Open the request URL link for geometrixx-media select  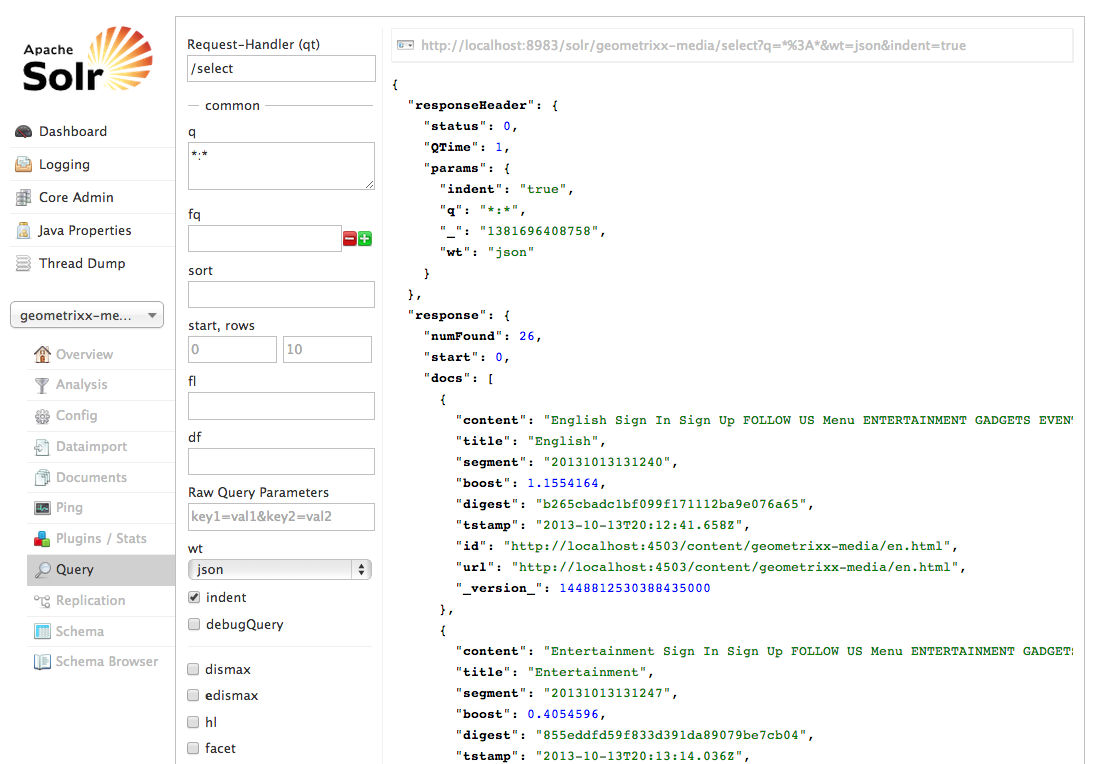pyautogui.click(x=693, y=46)
